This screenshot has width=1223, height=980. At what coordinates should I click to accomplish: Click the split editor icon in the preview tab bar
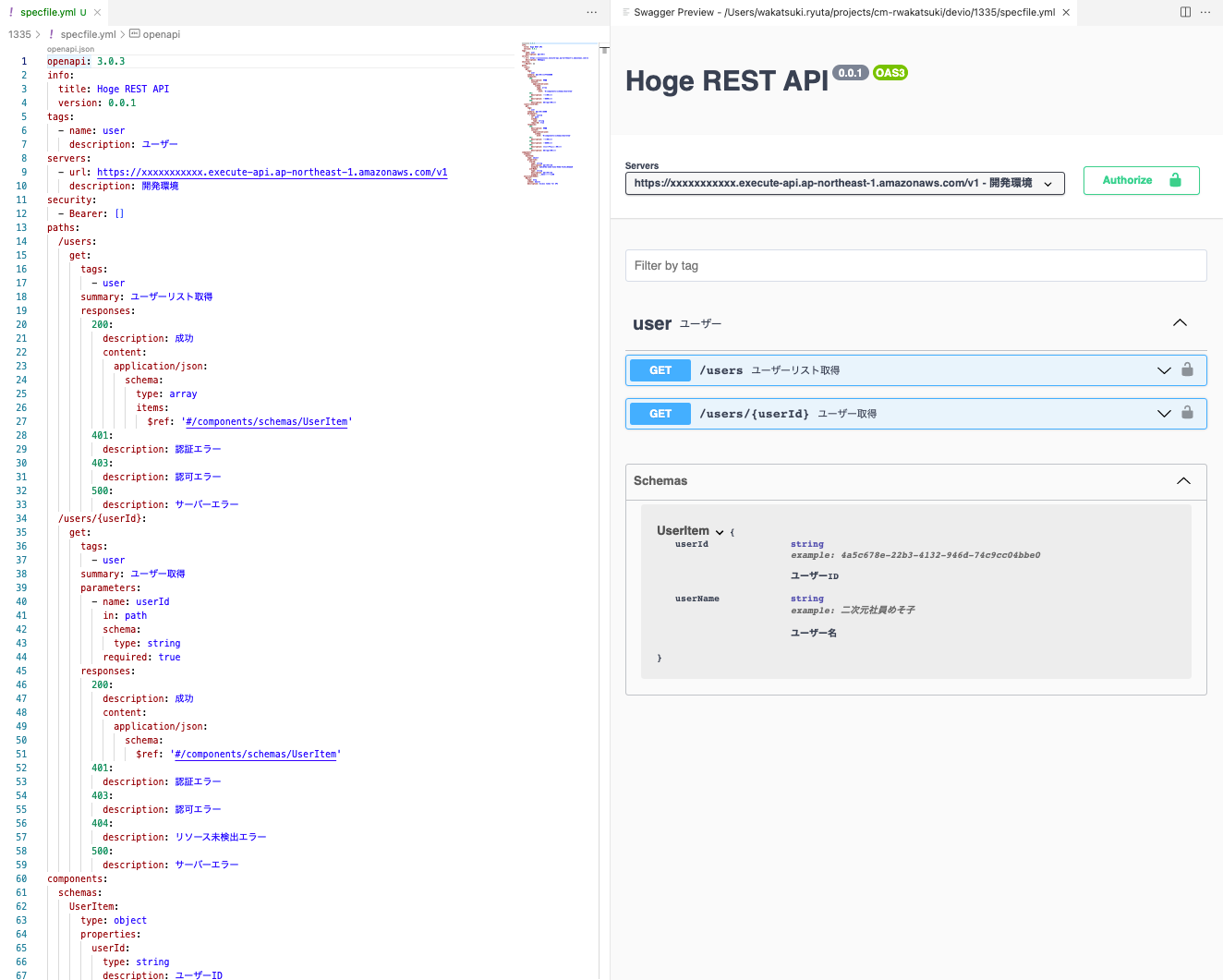coord(1185,12)
